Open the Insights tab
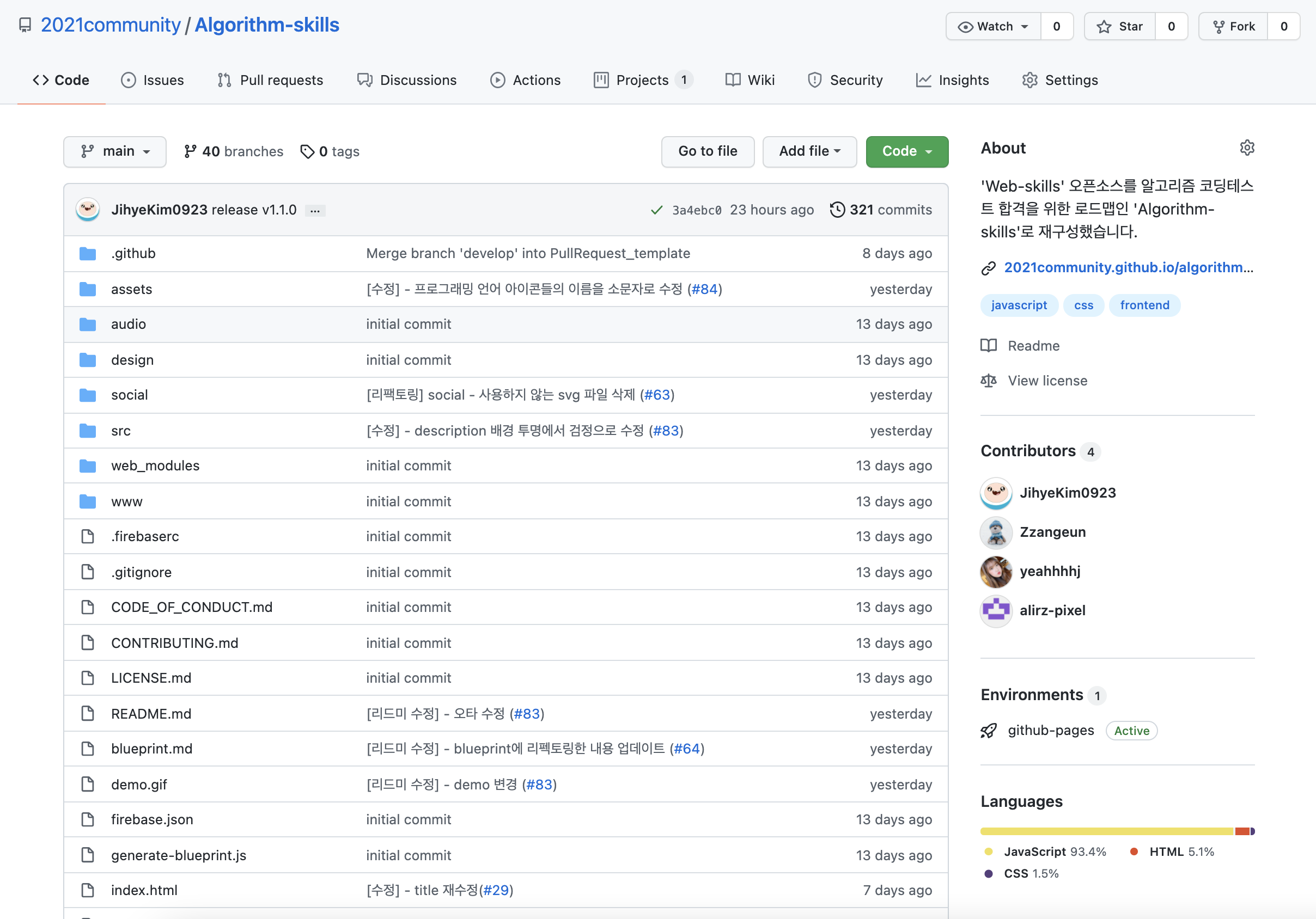This screenshot has height=919, width=1316. pyautogui.click(x=953, y=80)
